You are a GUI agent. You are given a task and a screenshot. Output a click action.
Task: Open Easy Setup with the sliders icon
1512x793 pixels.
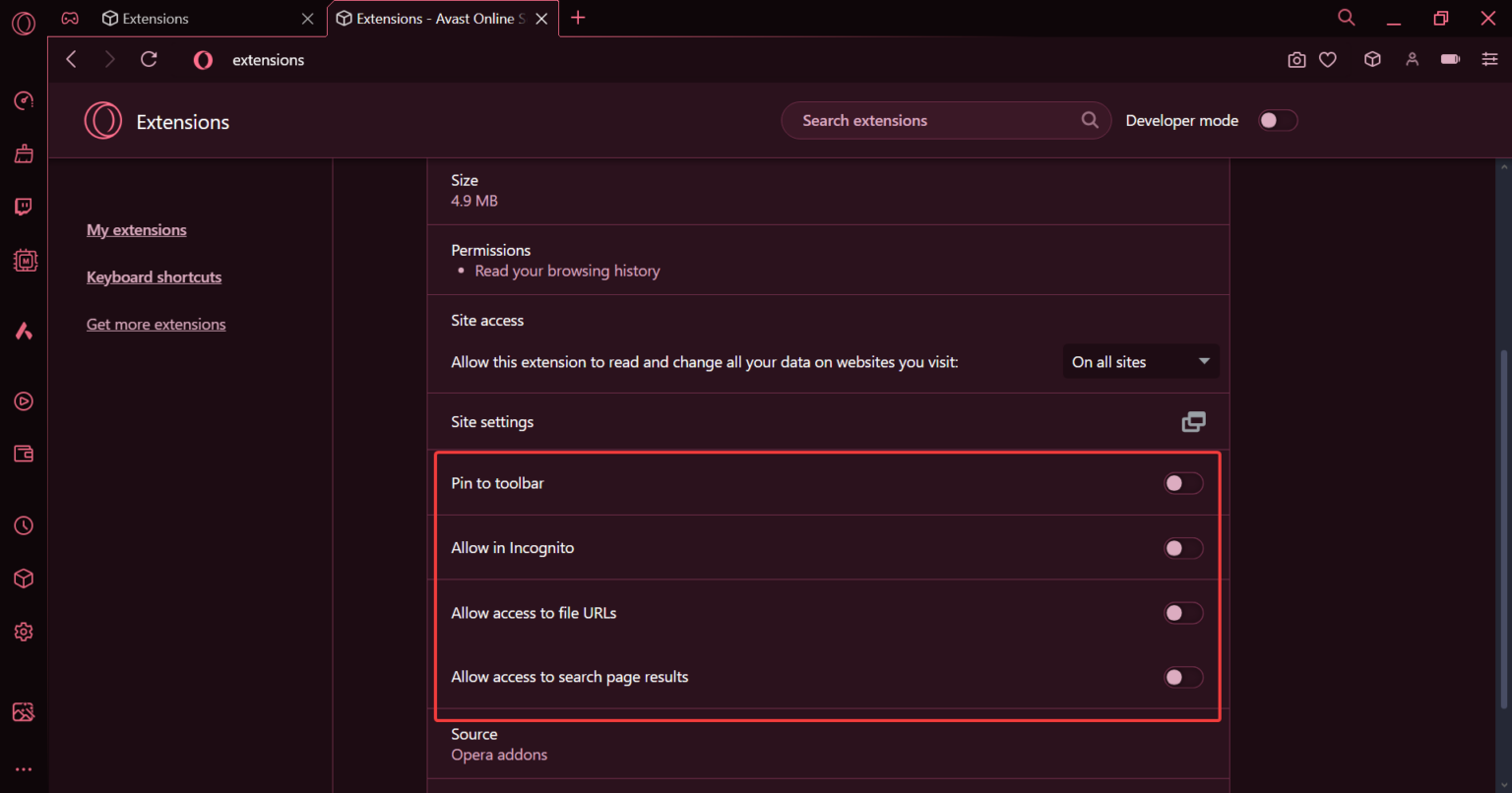coord(1490,59)
